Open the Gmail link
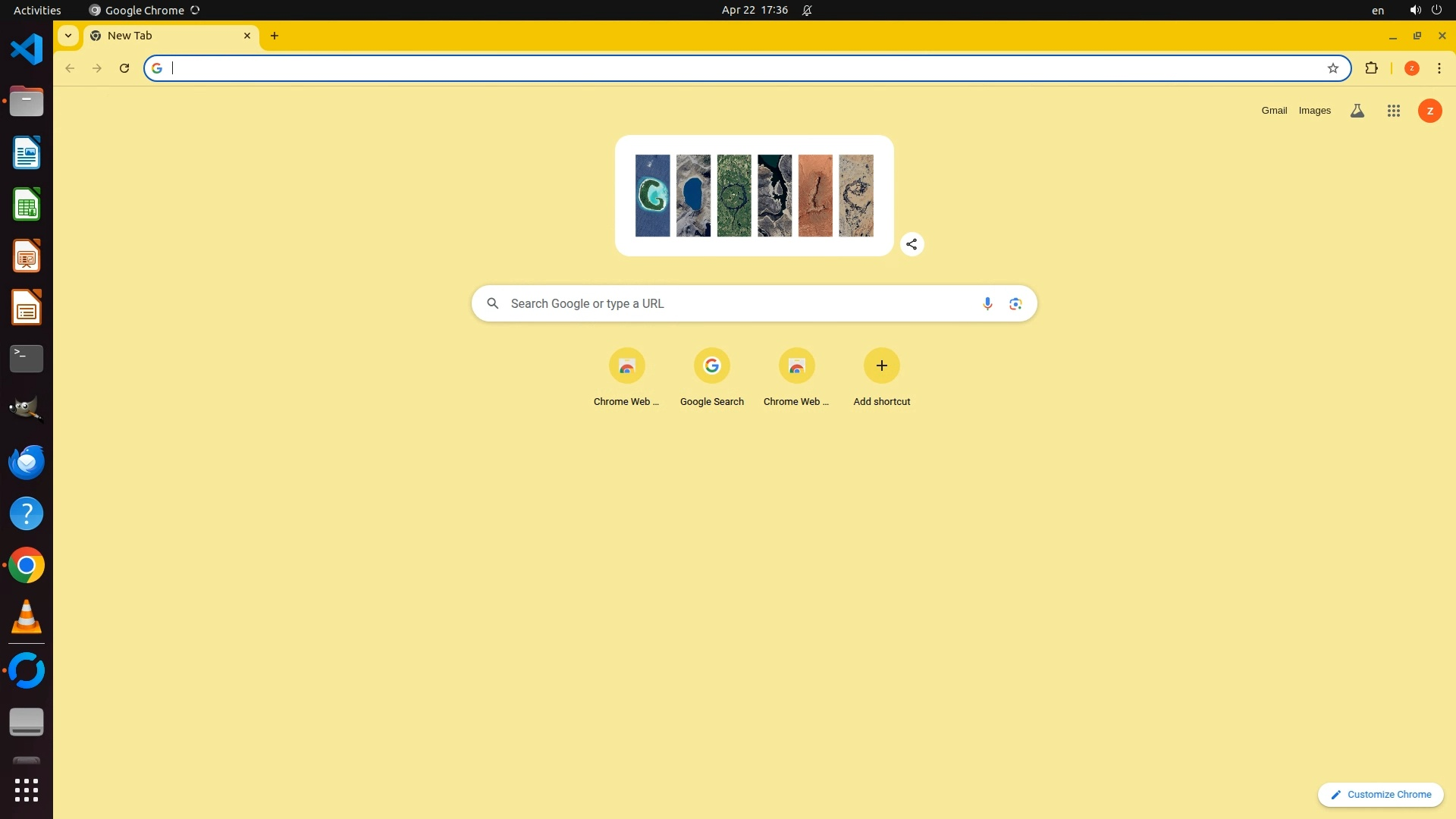 tap(1274, 111)
